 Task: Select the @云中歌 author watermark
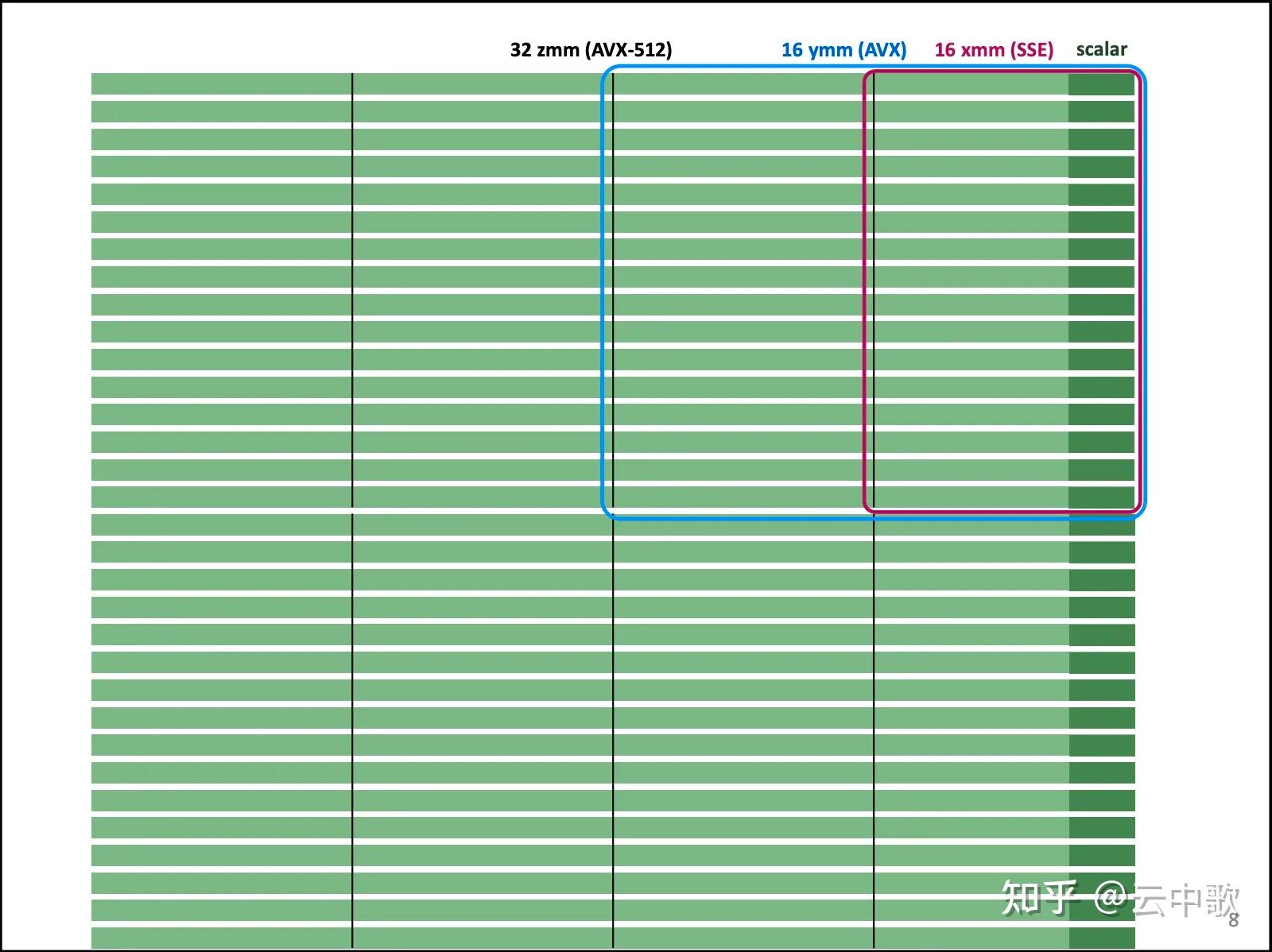(1166, 900)
